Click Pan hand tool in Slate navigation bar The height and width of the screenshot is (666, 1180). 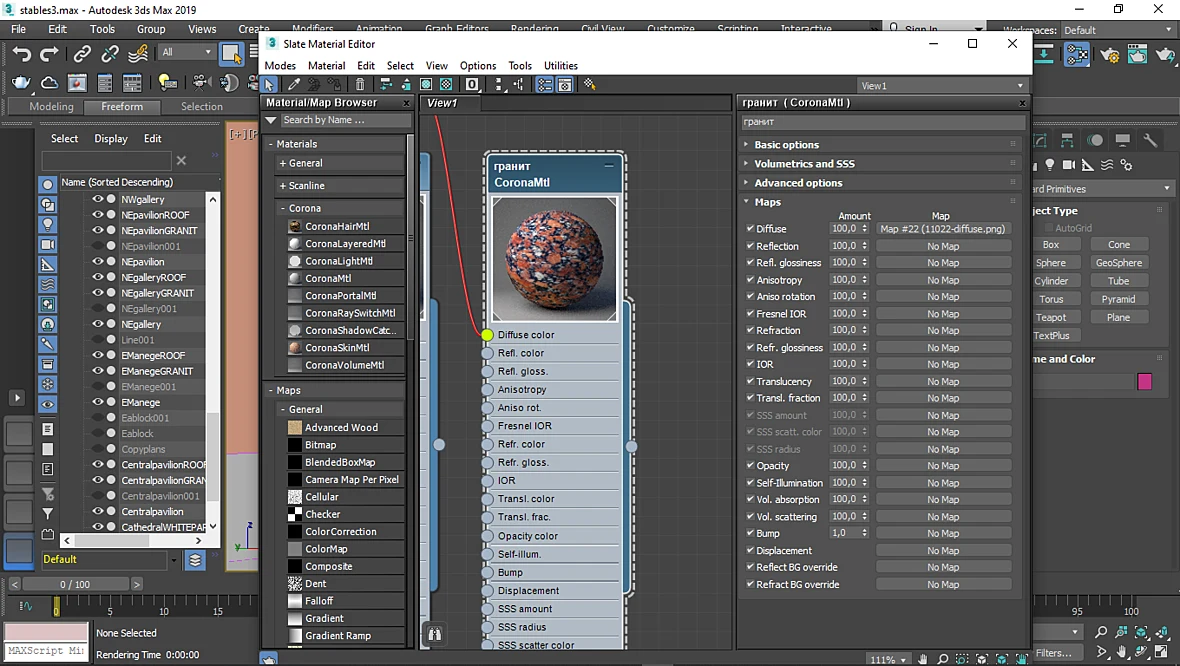click(923, 659)
